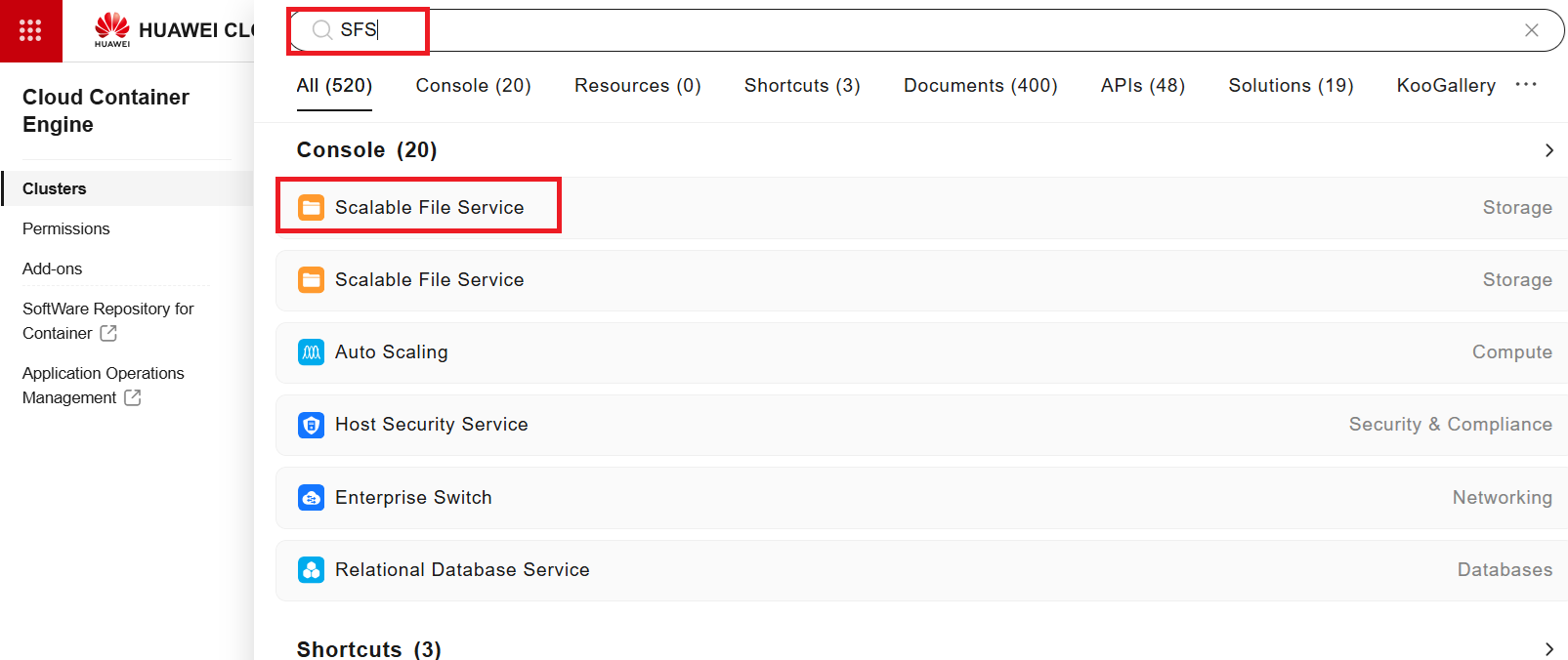Click the Console (20) section heading
1568x660 pixels.
[x=367, y=150]
